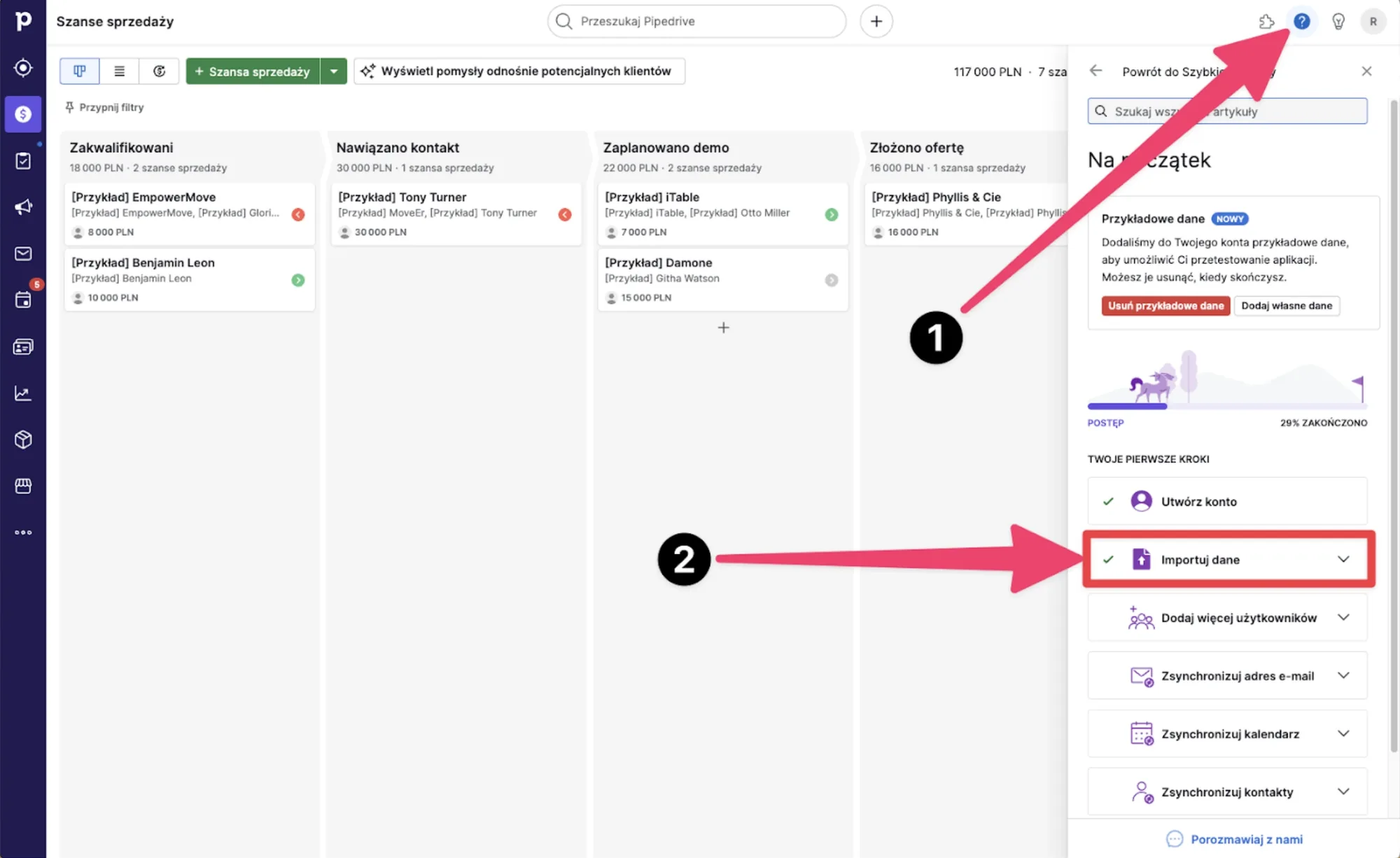Open dropdown arrow beside Szansa sprzedaży button
This screenshot has width=1400, height=858.
coord(334,71)
